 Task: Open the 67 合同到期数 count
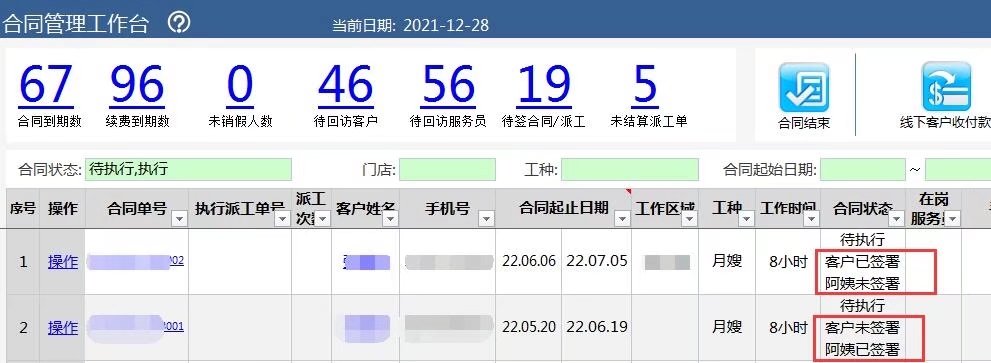[46, 85]
